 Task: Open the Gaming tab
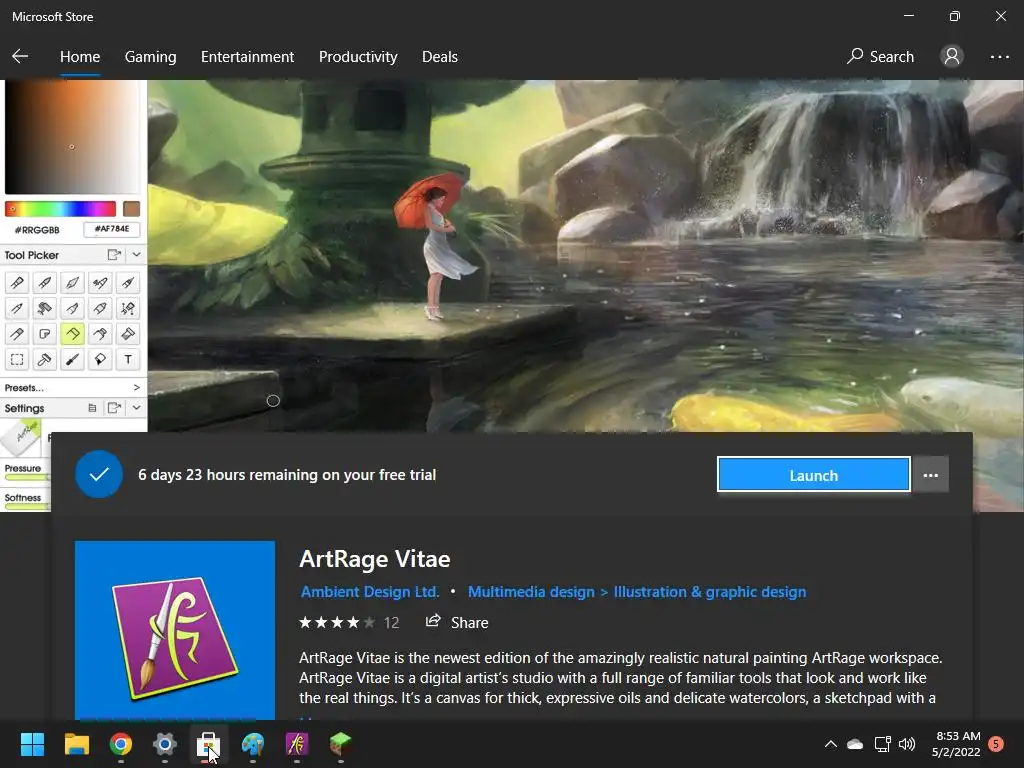pyautogui.click(x=150, y=57)
